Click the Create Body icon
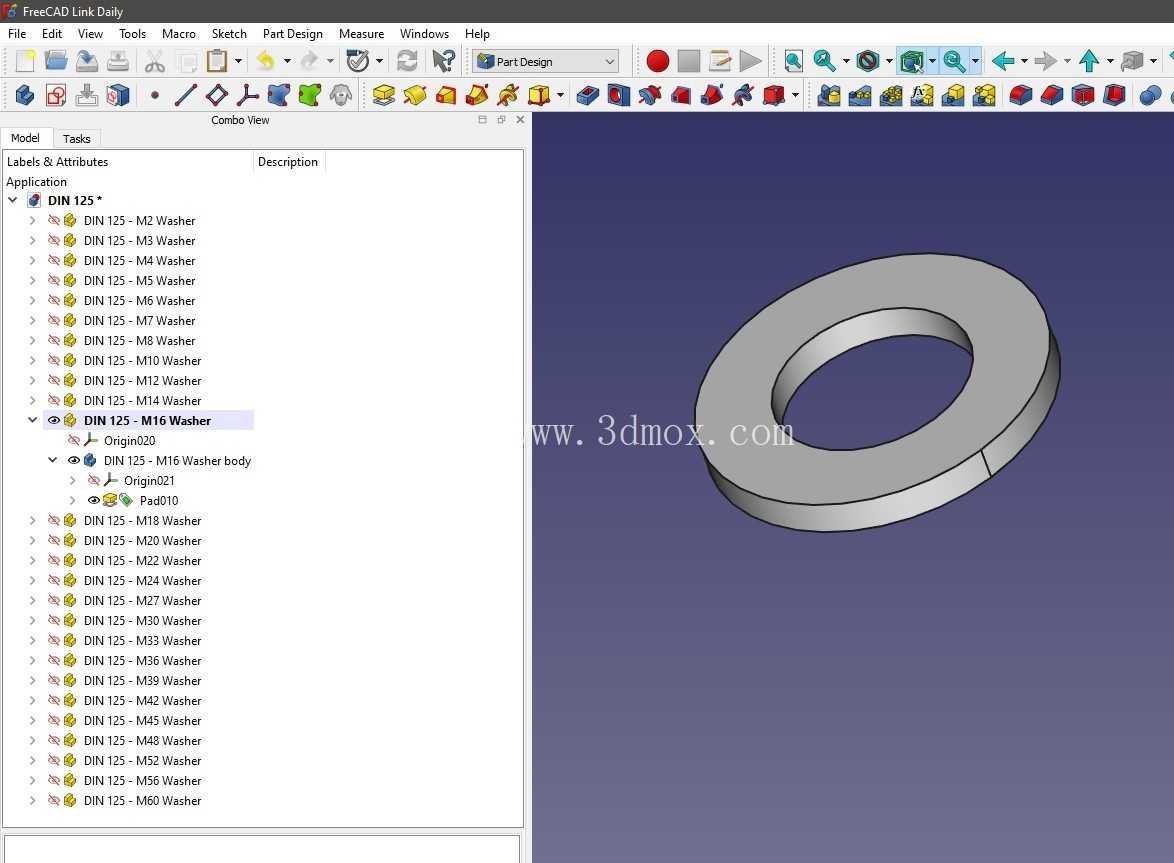Screen dimensions: 1174x863 pos(25,96)
